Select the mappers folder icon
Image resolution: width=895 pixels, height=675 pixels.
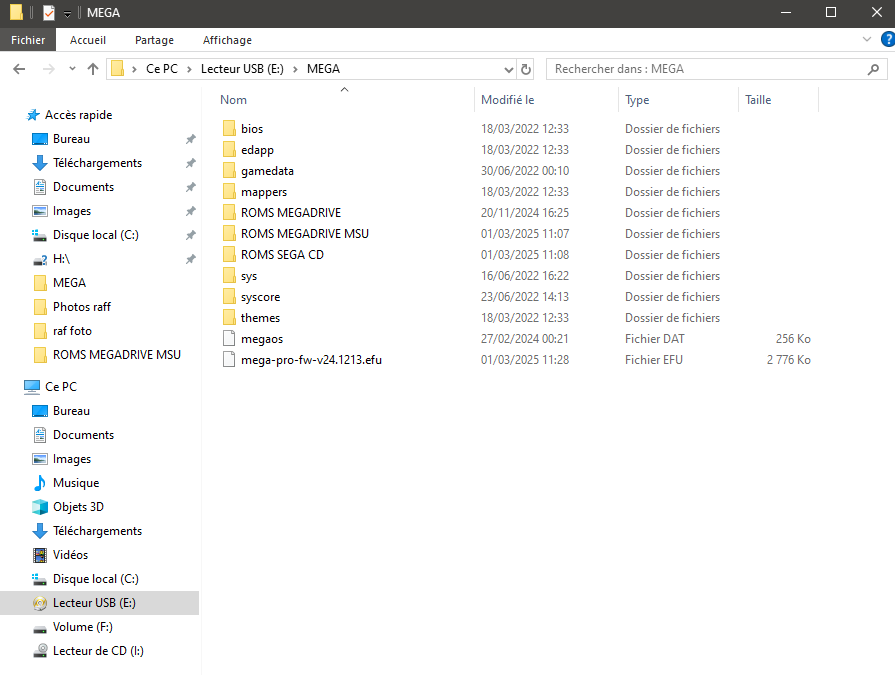point(229,192)
